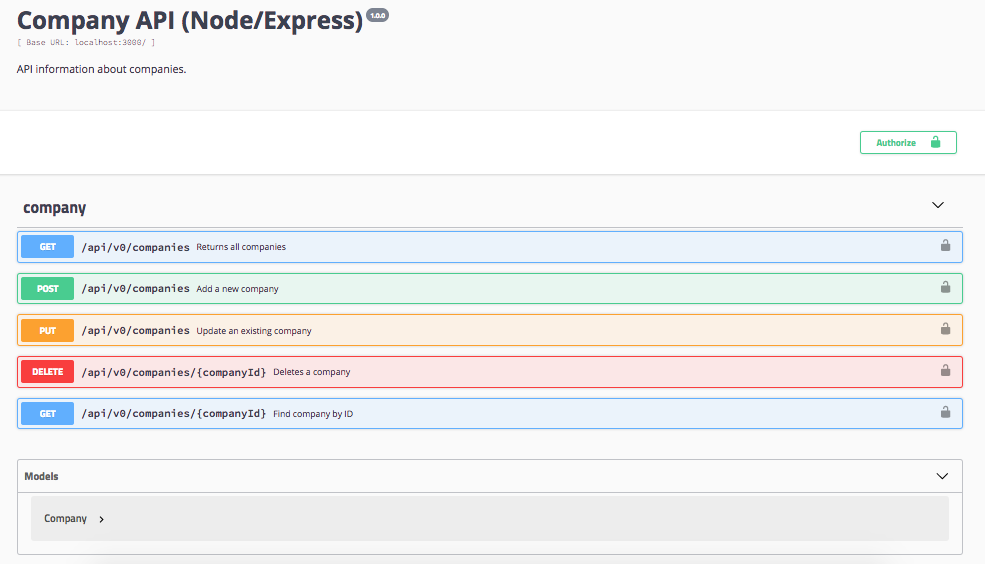985x564 pixels.
Task: Click lock icon on GET all companies row
Action: point(945,246)
